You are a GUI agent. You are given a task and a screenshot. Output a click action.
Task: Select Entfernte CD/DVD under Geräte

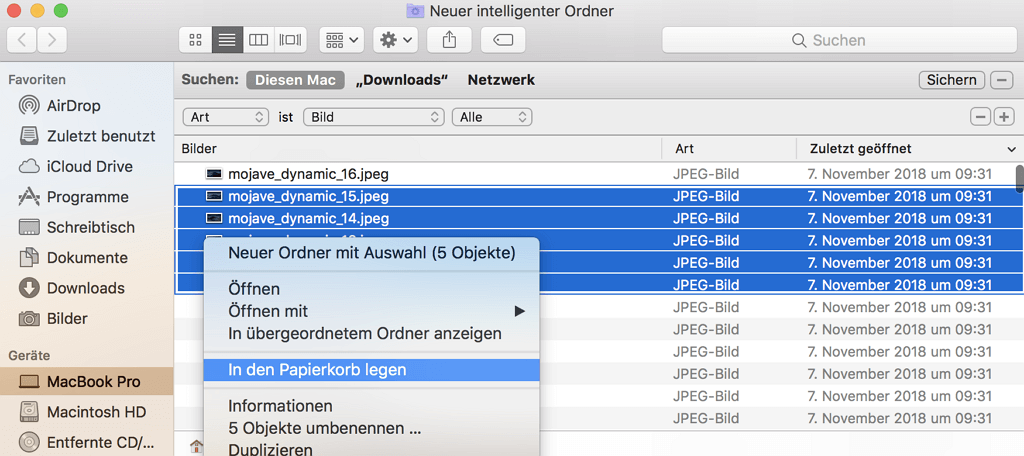tap(86, 442)
